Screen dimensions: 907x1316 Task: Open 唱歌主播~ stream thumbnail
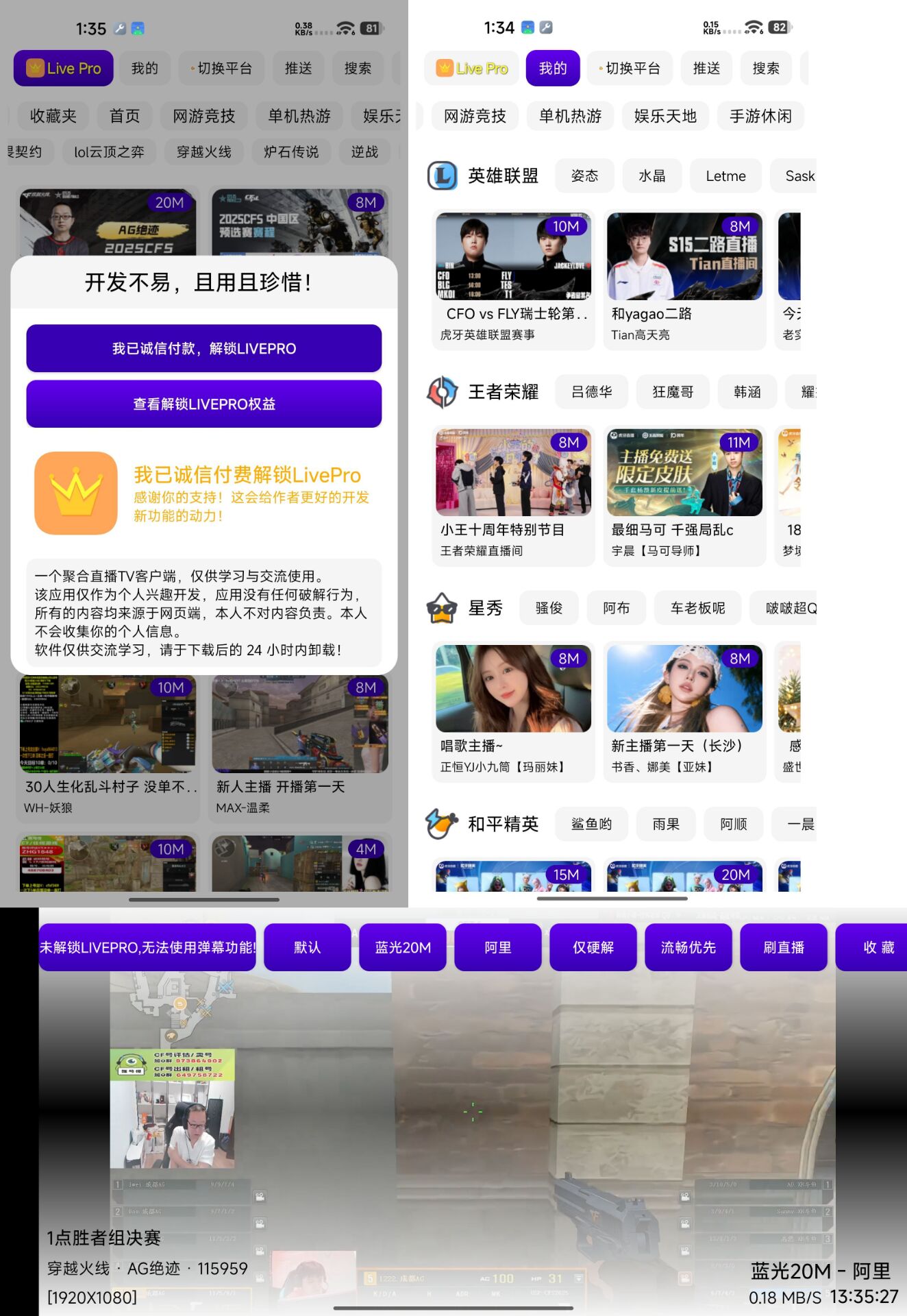point(513,688)
